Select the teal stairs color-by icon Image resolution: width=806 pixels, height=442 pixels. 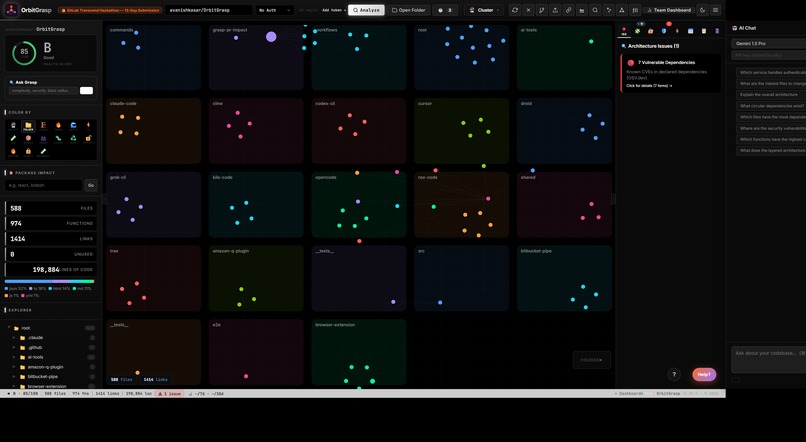pos(58,139)
